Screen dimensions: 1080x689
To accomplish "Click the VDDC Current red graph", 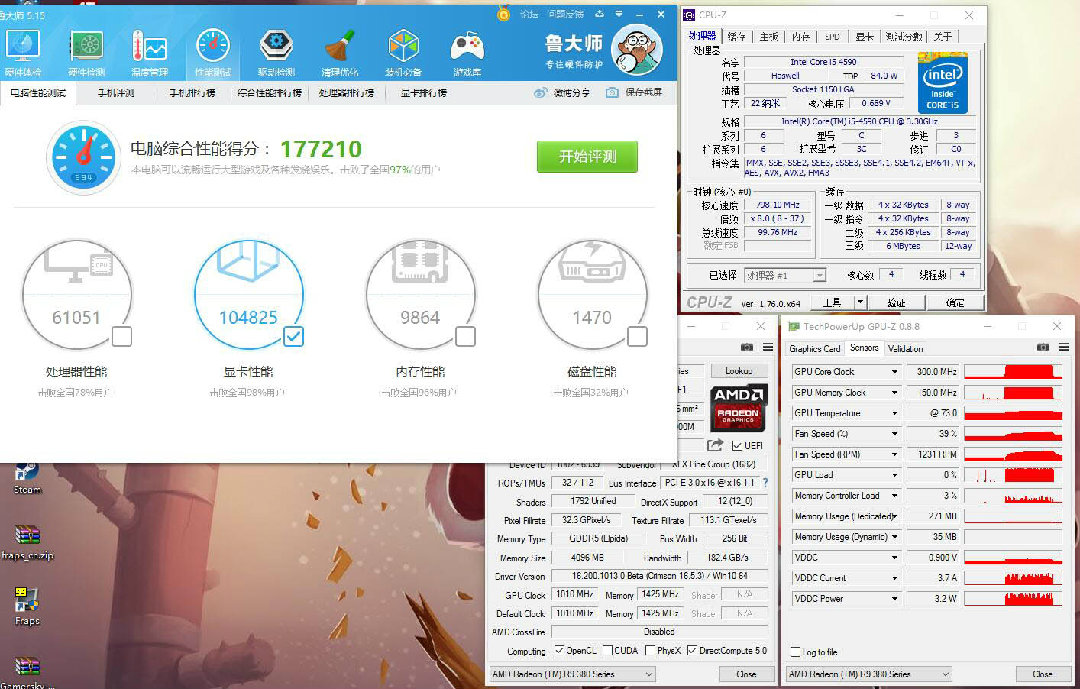I will tap(1013, 577).
